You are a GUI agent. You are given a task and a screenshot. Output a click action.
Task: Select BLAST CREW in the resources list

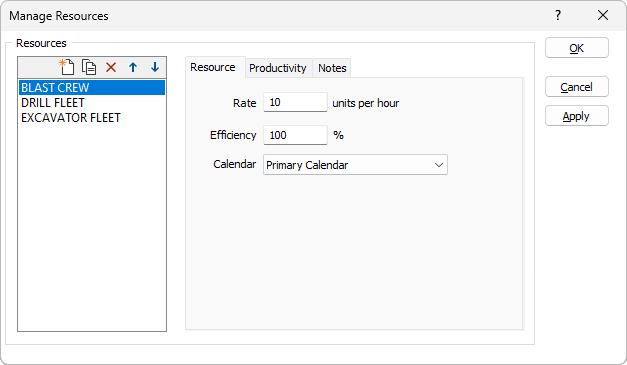click(x=92, y=88)
